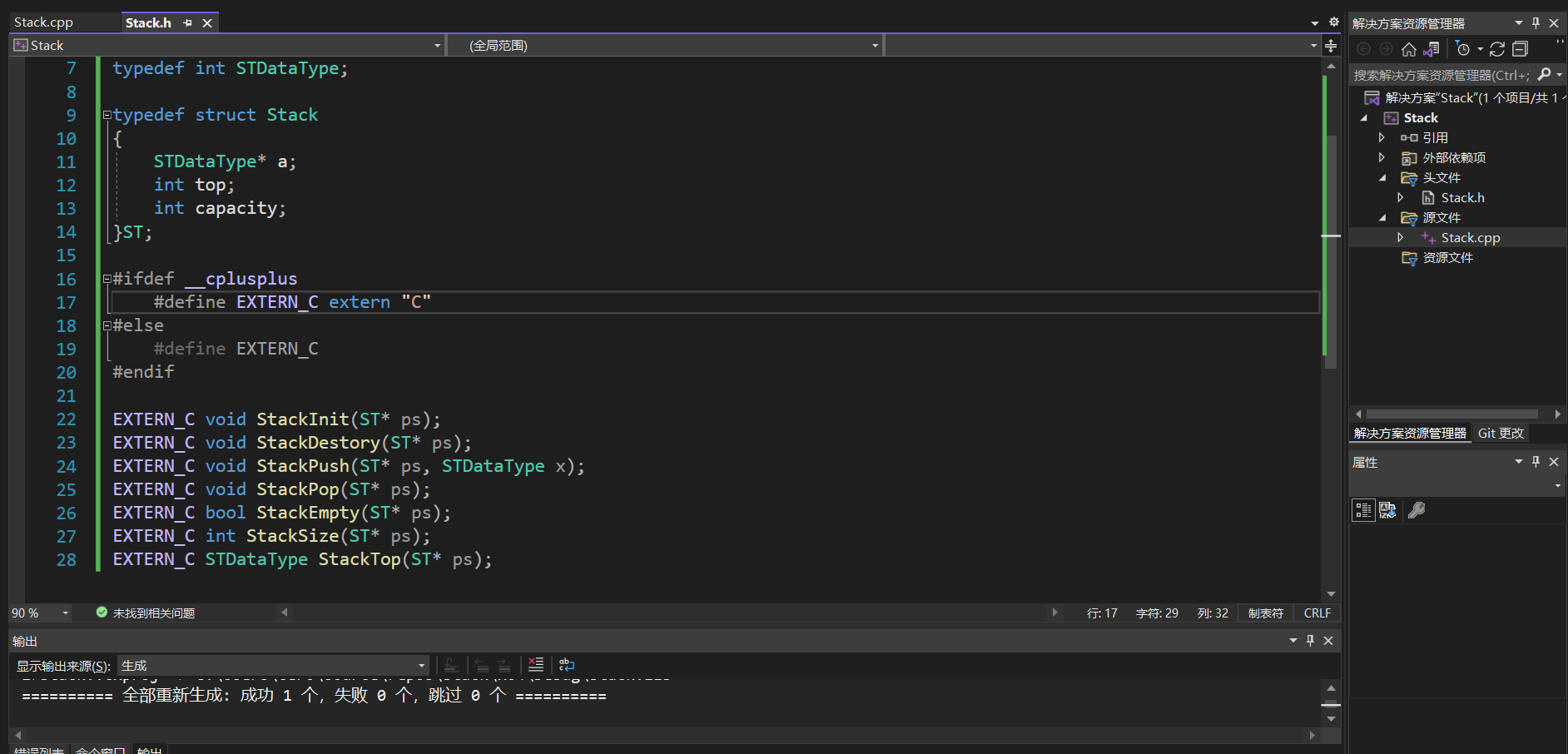The height and width of the screenshot is (754, 1568).
Task: Go to next message in output
Action: [x=504, y=665]
